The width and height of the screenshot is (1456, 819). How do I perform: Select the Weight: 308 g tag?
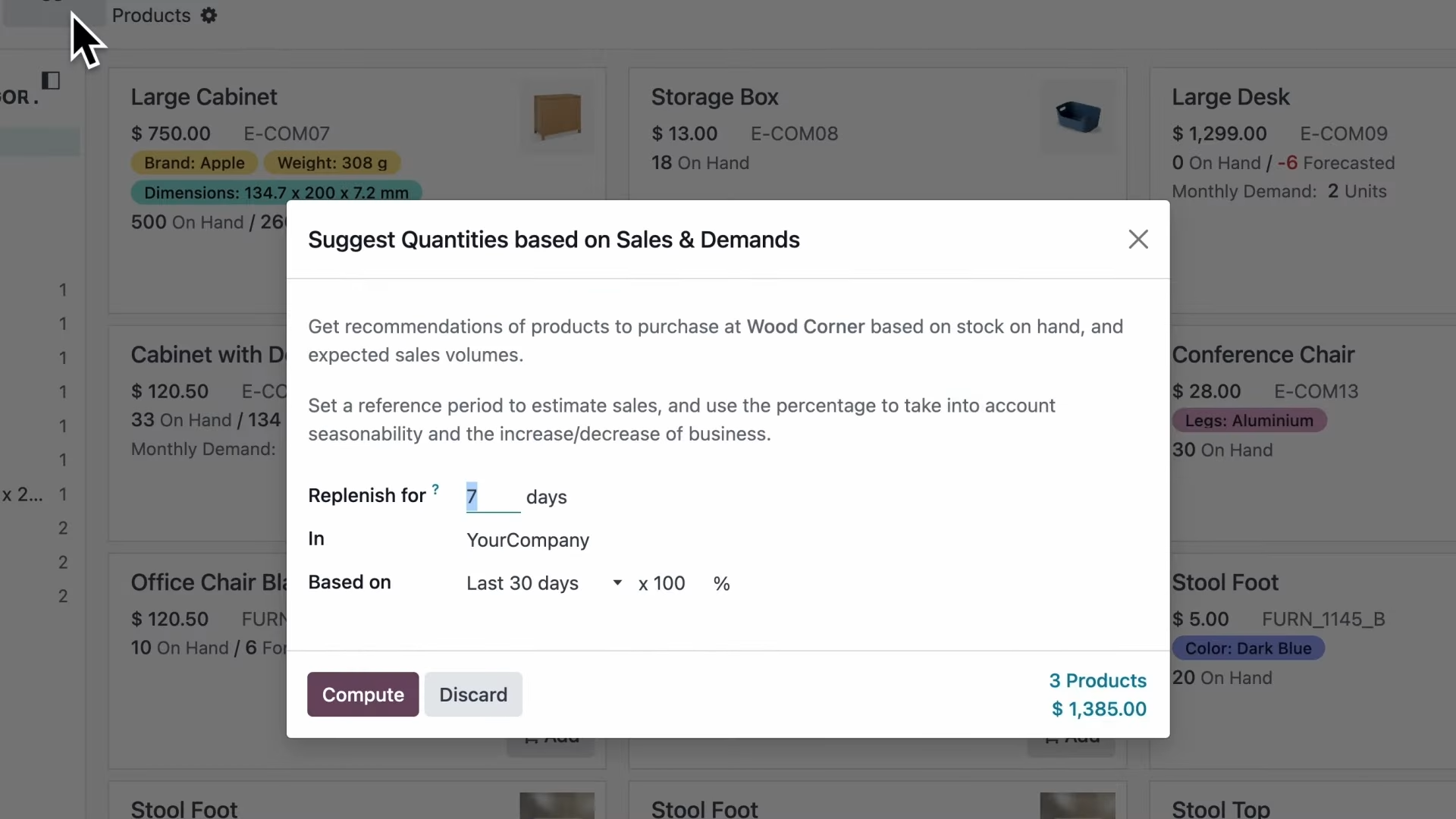pos(332,163)
